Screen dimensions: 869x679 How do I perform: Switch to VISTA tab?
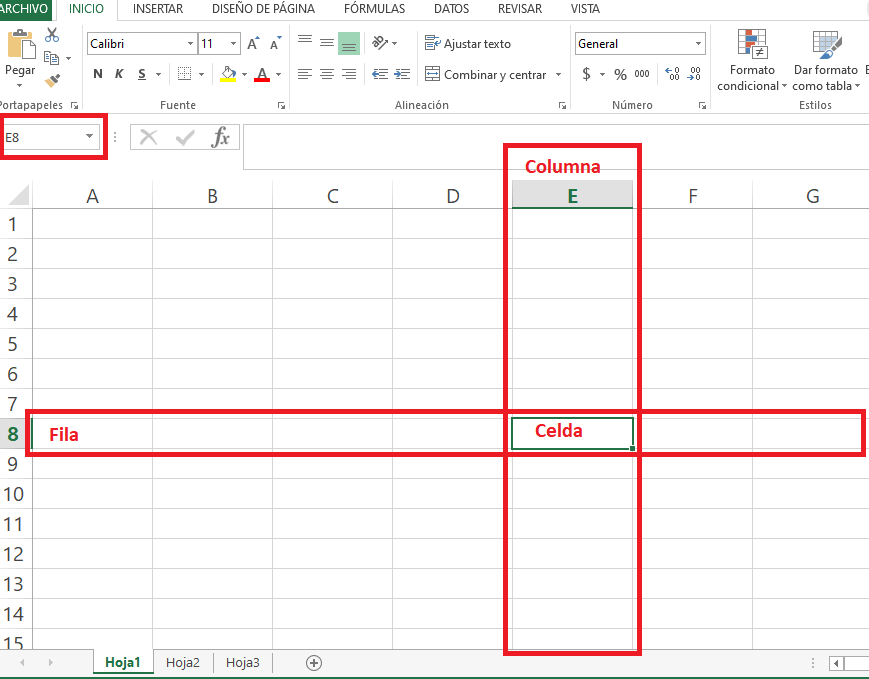click(x=585, y=9)
